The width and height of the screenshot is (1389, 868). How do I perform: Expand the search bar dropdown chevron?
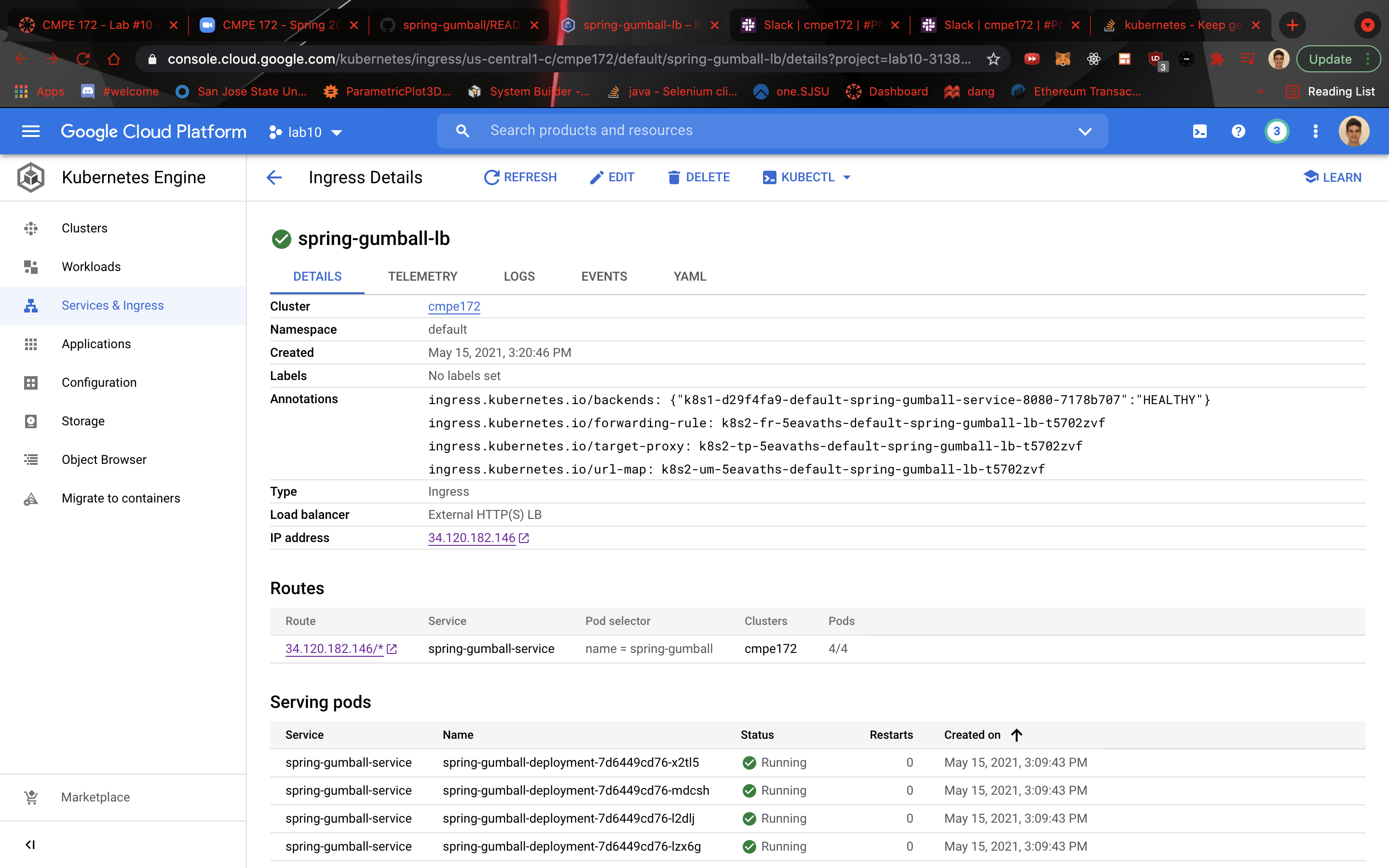tap(1084, 132)
